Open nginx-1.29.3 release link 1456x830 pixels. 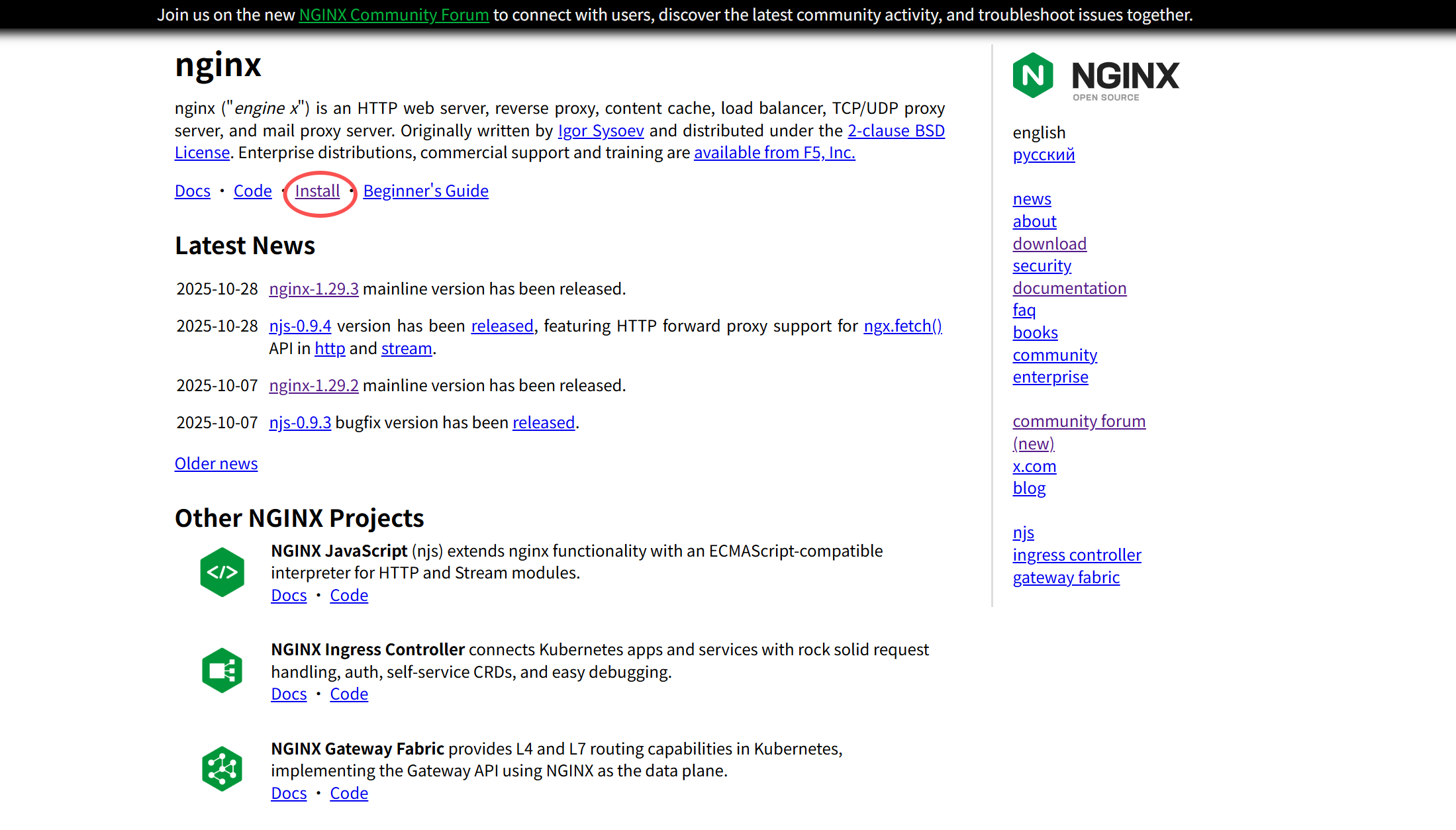pos(314,289)
